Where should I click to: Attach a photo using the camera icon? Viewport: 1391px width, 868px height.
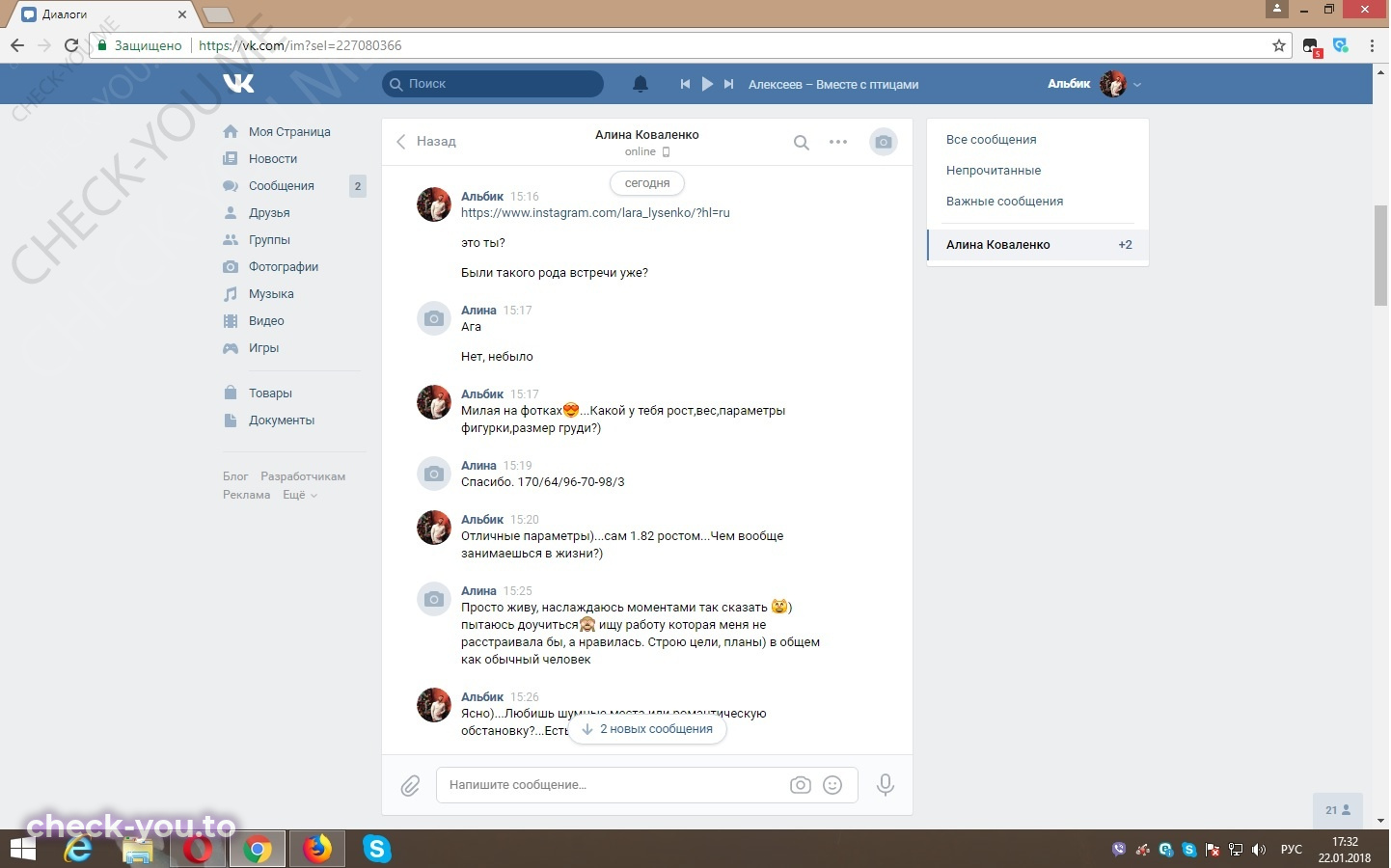point(801,785)
